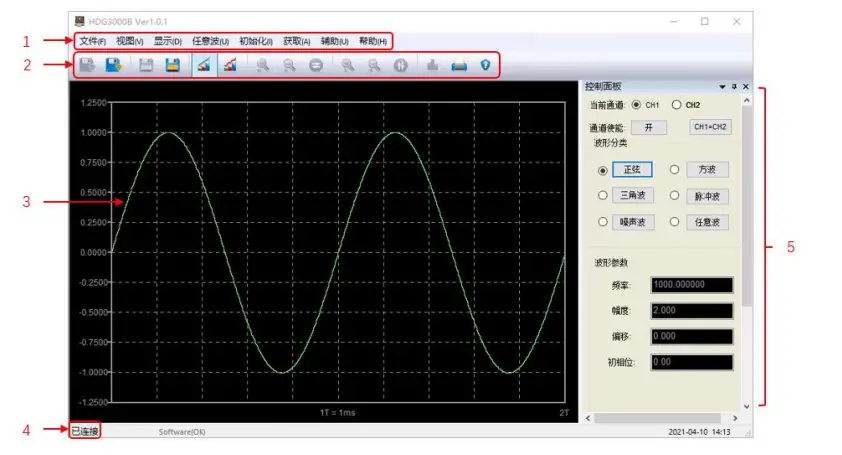Click the blue-and-yellow floppy disk save icon

pyautogui.click(x=172, y=66)
